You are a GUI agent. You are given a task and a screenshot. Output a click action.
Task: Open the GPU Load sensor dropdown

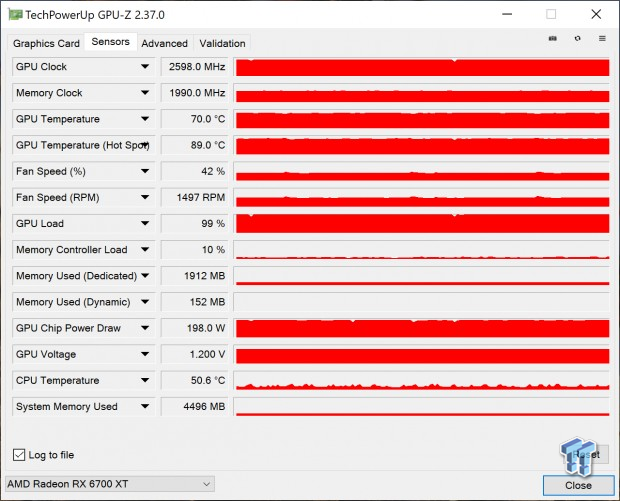point(145,223)
